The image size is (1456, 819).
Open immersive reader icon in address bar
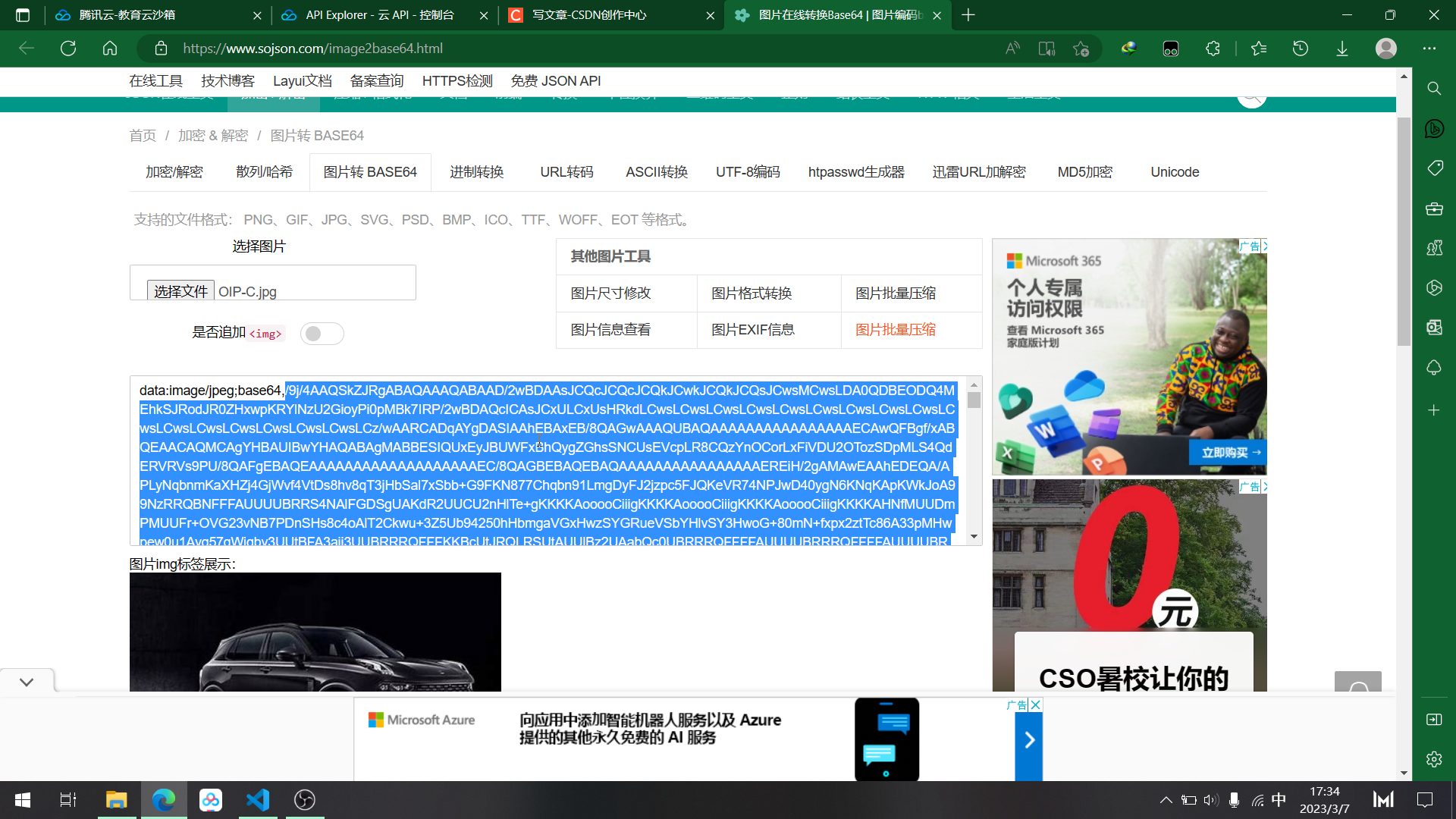click(1046, 49)
